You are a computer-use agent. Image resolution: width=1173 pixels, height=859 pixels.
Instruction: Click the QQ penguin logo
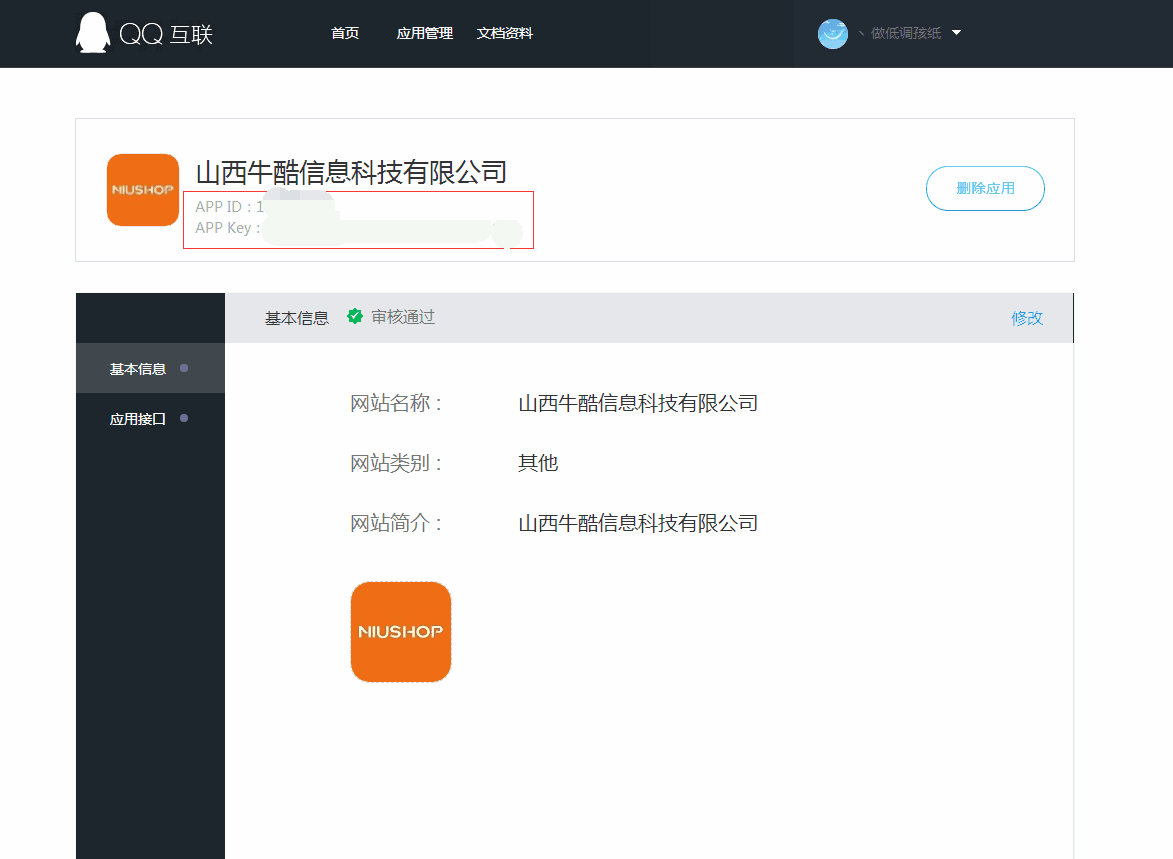click(x=93, y=33)
